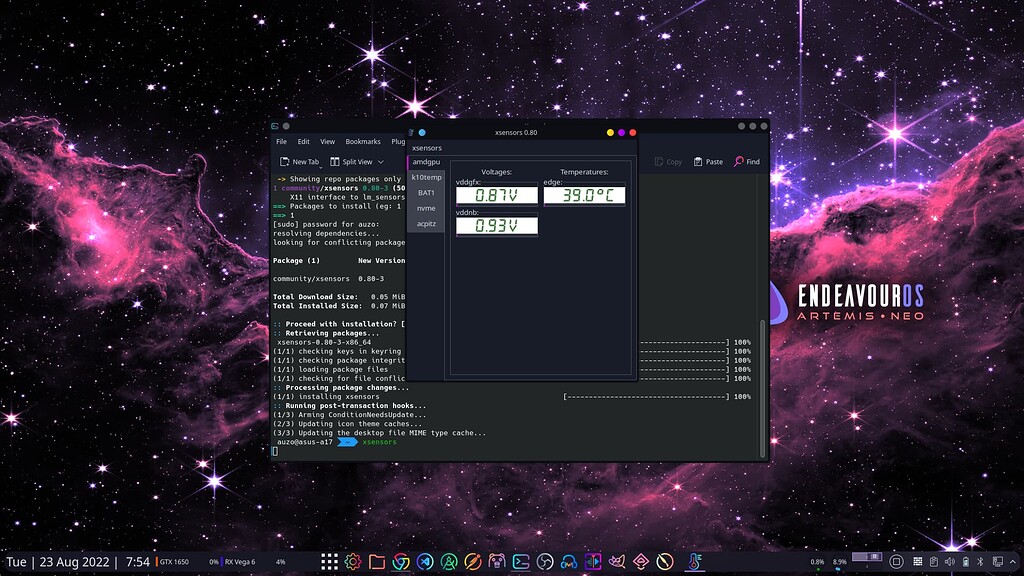1024x576 pixels.
Task: Open the file manager folder in taskbar
Action: (x=375, y=561)
